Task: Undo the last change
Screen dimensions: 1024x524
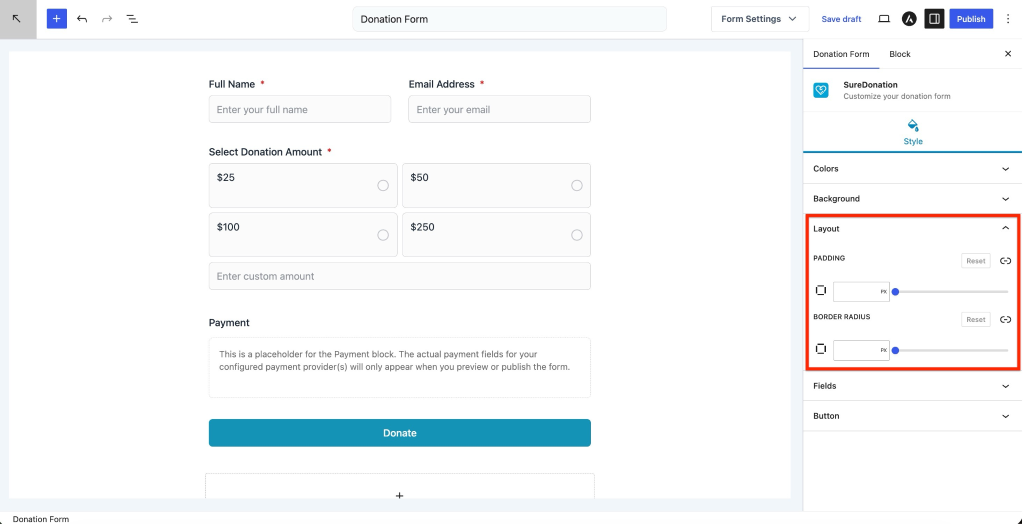Action: [x=82, y=19]
